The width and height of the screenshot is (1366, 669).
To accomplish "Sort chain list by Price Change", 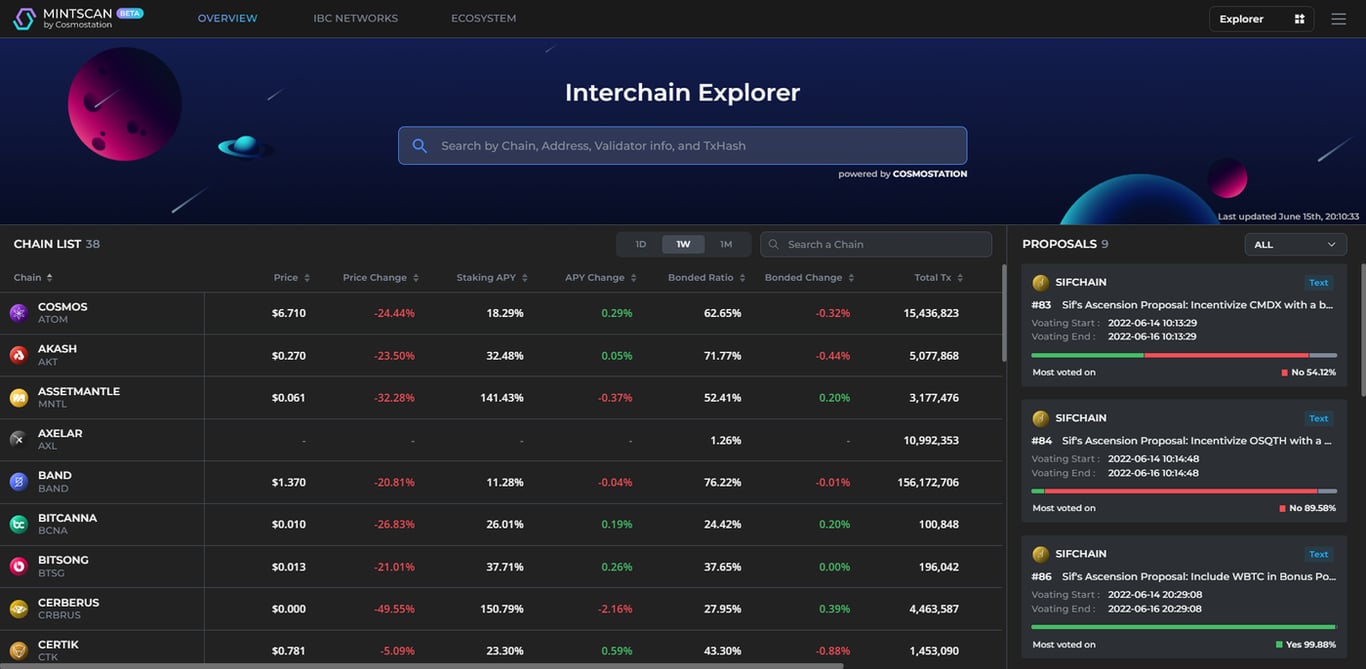I will tap(380, 278).
